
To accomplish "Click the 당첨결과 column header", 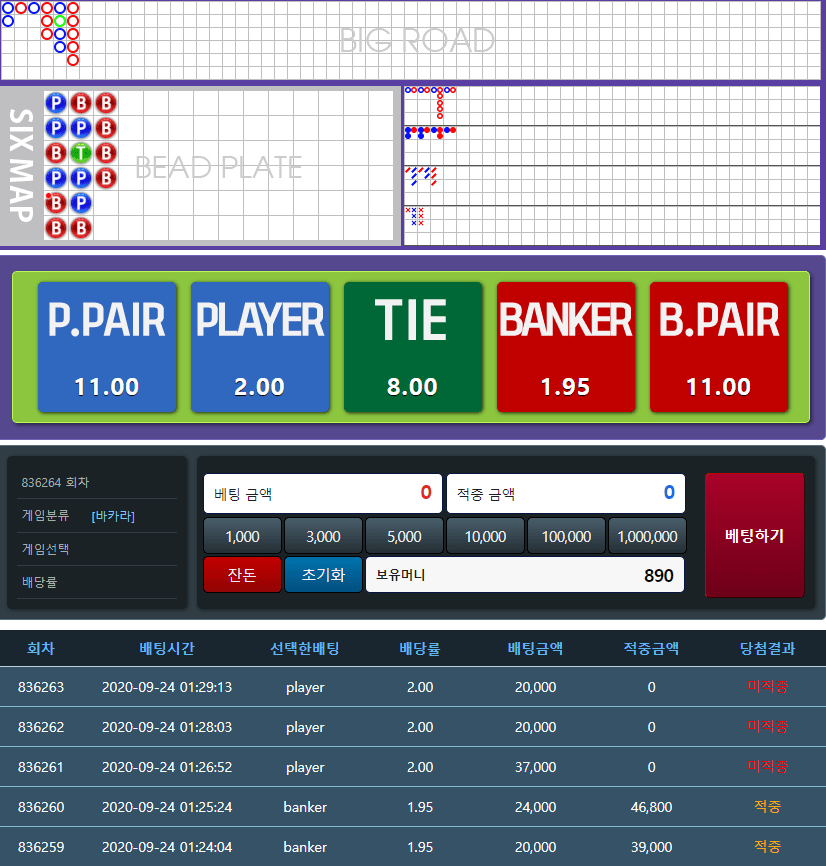I will click(x=767, y=648).
